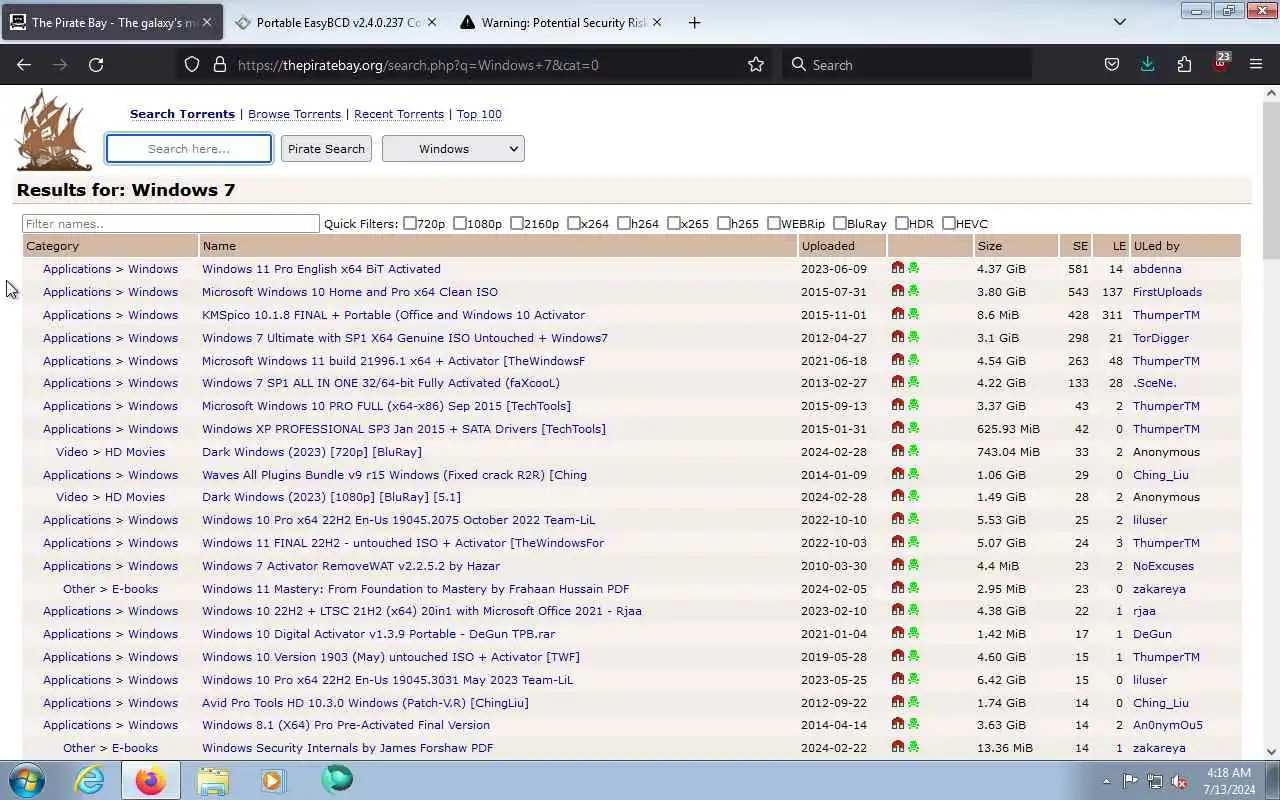
Task: Open the Windows Start orb
Action: coord(27,780)
